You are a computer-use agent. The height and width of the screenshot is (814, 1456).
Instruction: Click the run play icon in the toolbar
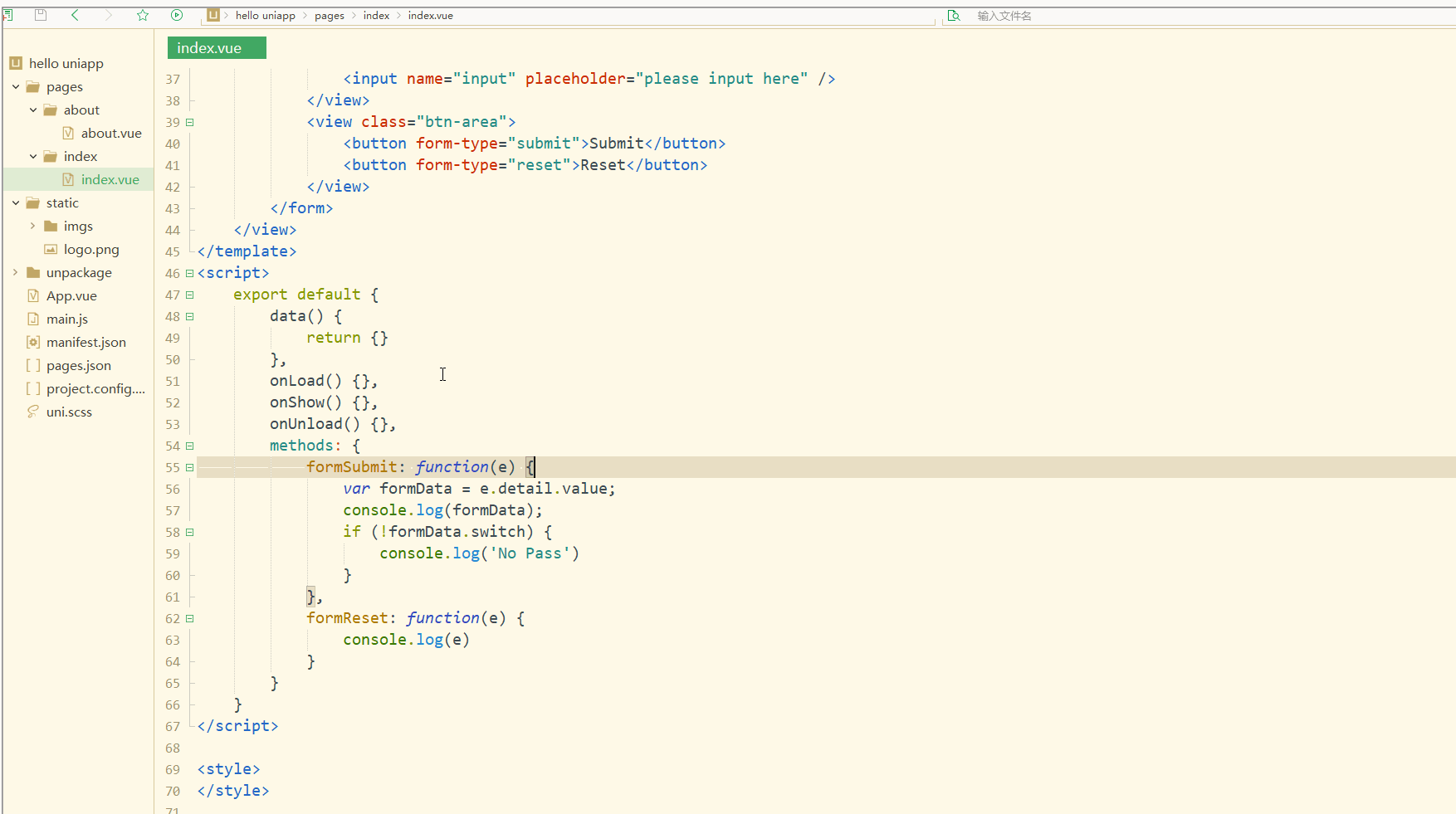coord(177,15)
